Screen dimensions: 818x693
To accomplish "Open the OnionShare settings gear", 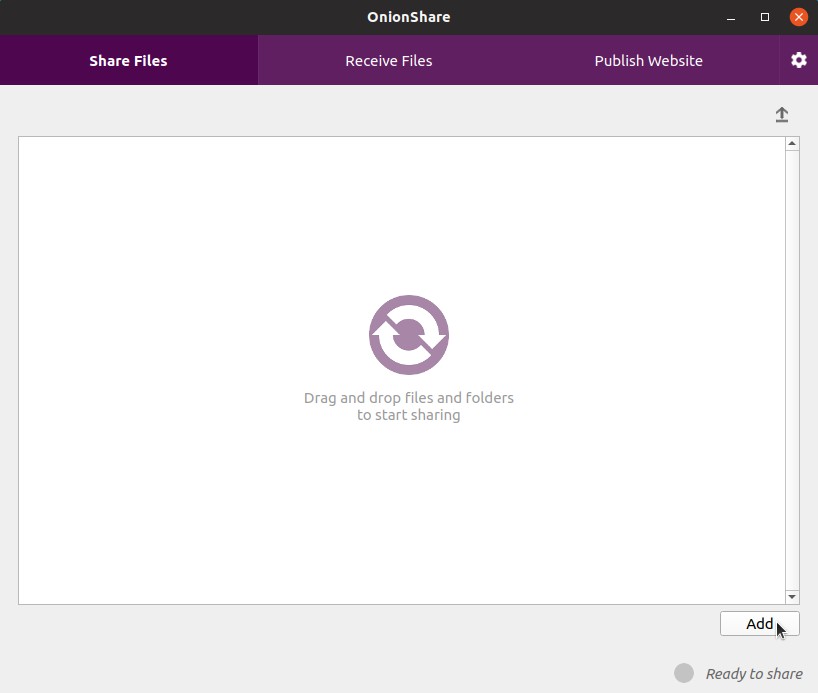I will coord(798,60).
